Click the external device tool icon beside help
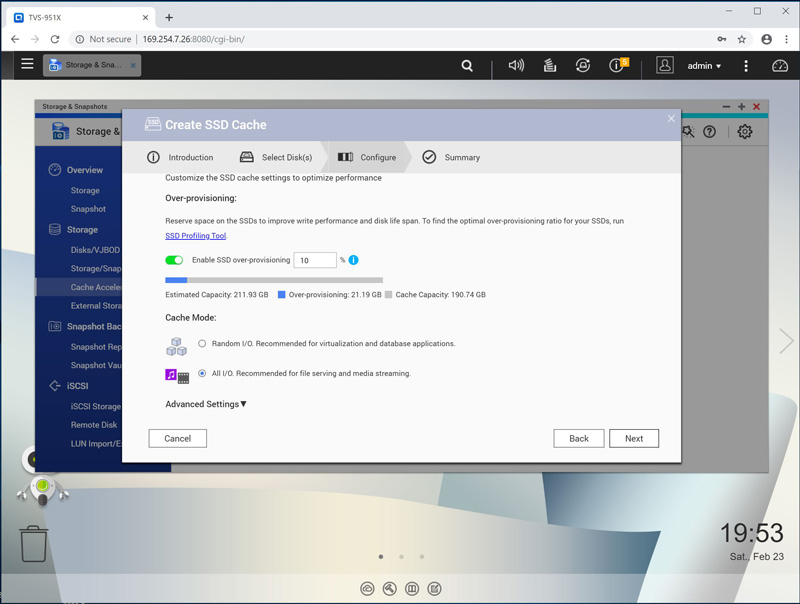This screenshot has height=604, width=800. pos(688,132)
